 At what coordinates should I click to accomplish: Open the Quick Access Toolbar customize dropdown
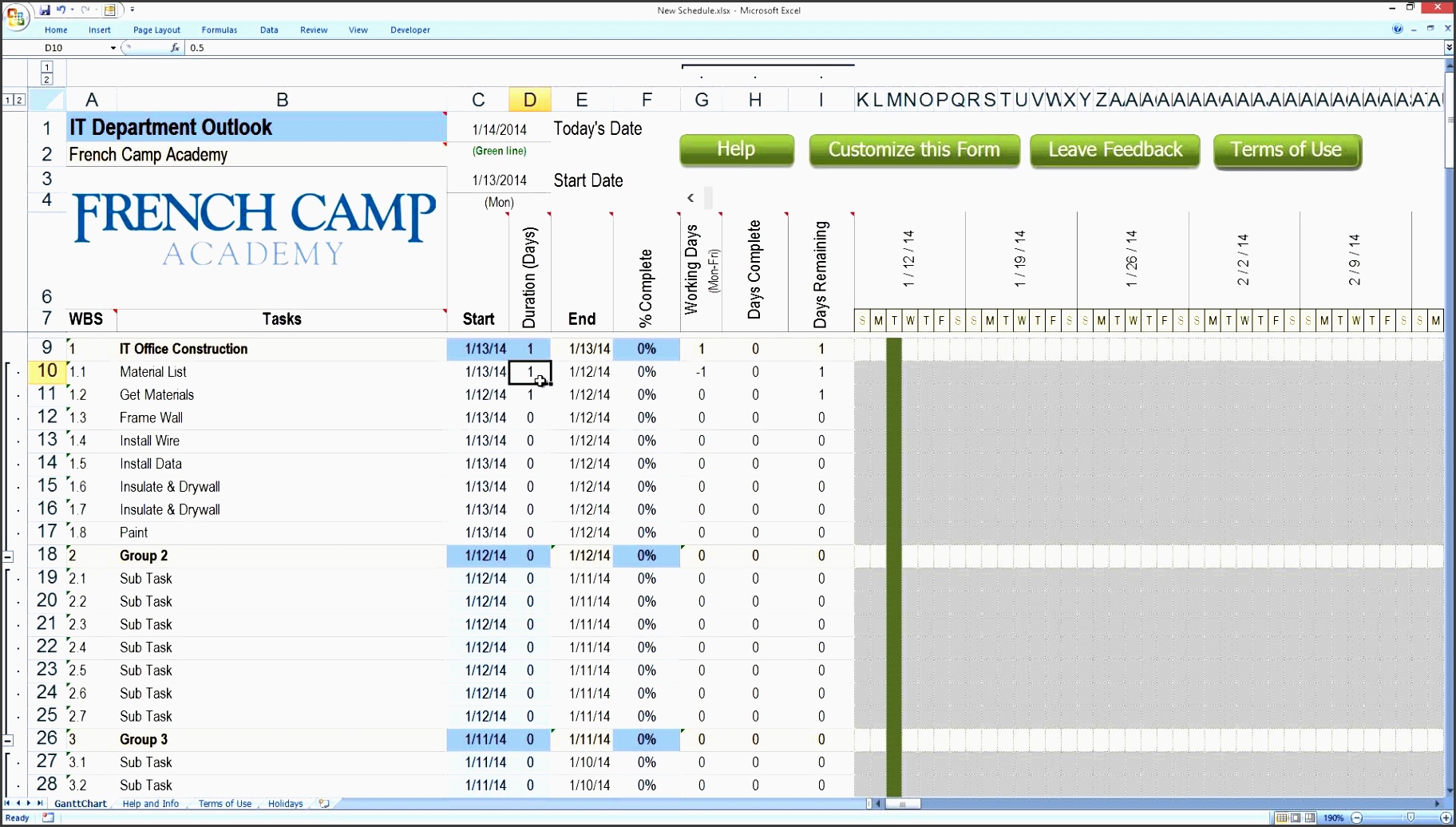point(133,9)
